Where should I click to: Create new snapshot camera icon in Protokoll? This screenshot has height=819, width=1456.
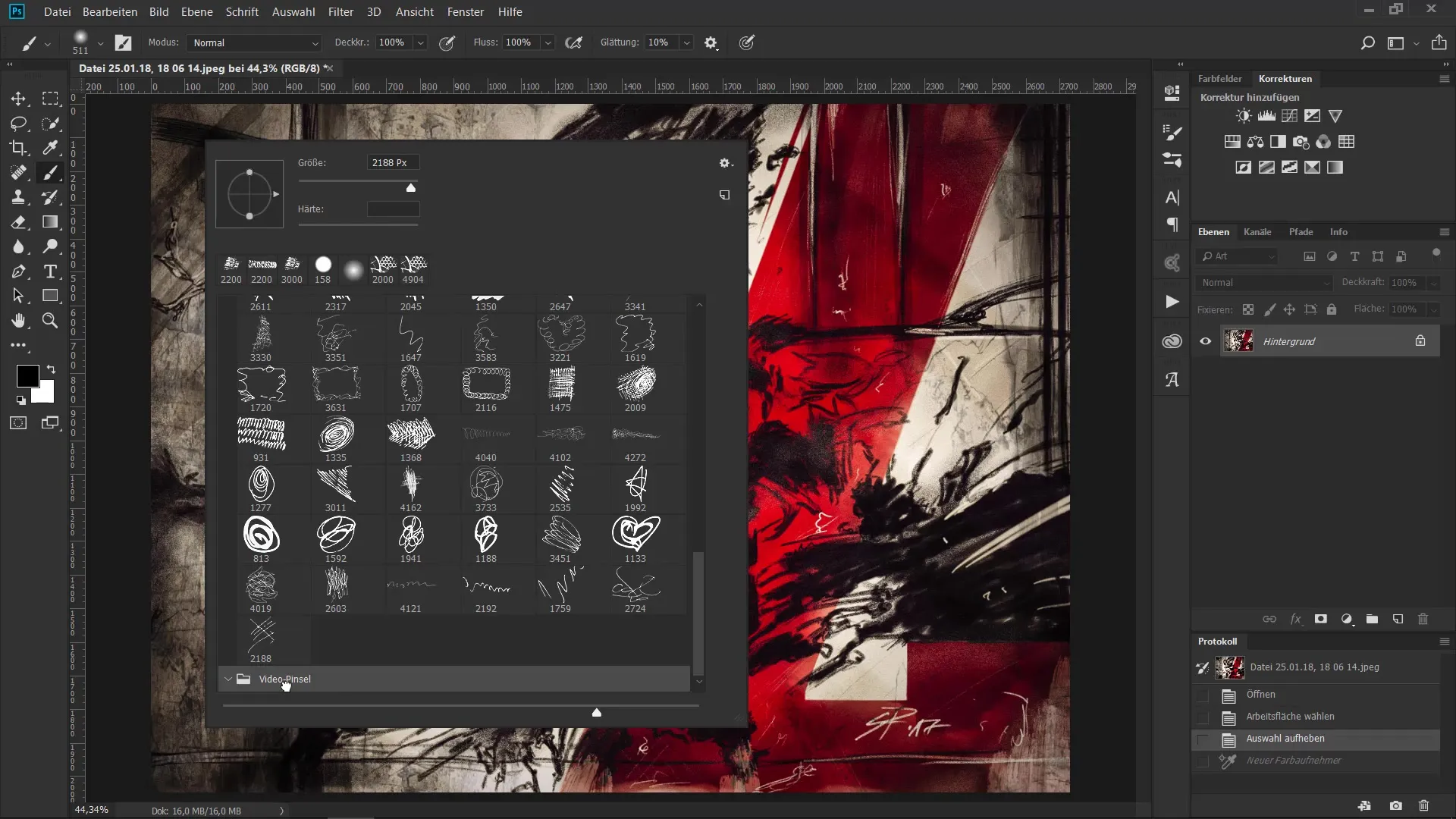[1395, 805]
